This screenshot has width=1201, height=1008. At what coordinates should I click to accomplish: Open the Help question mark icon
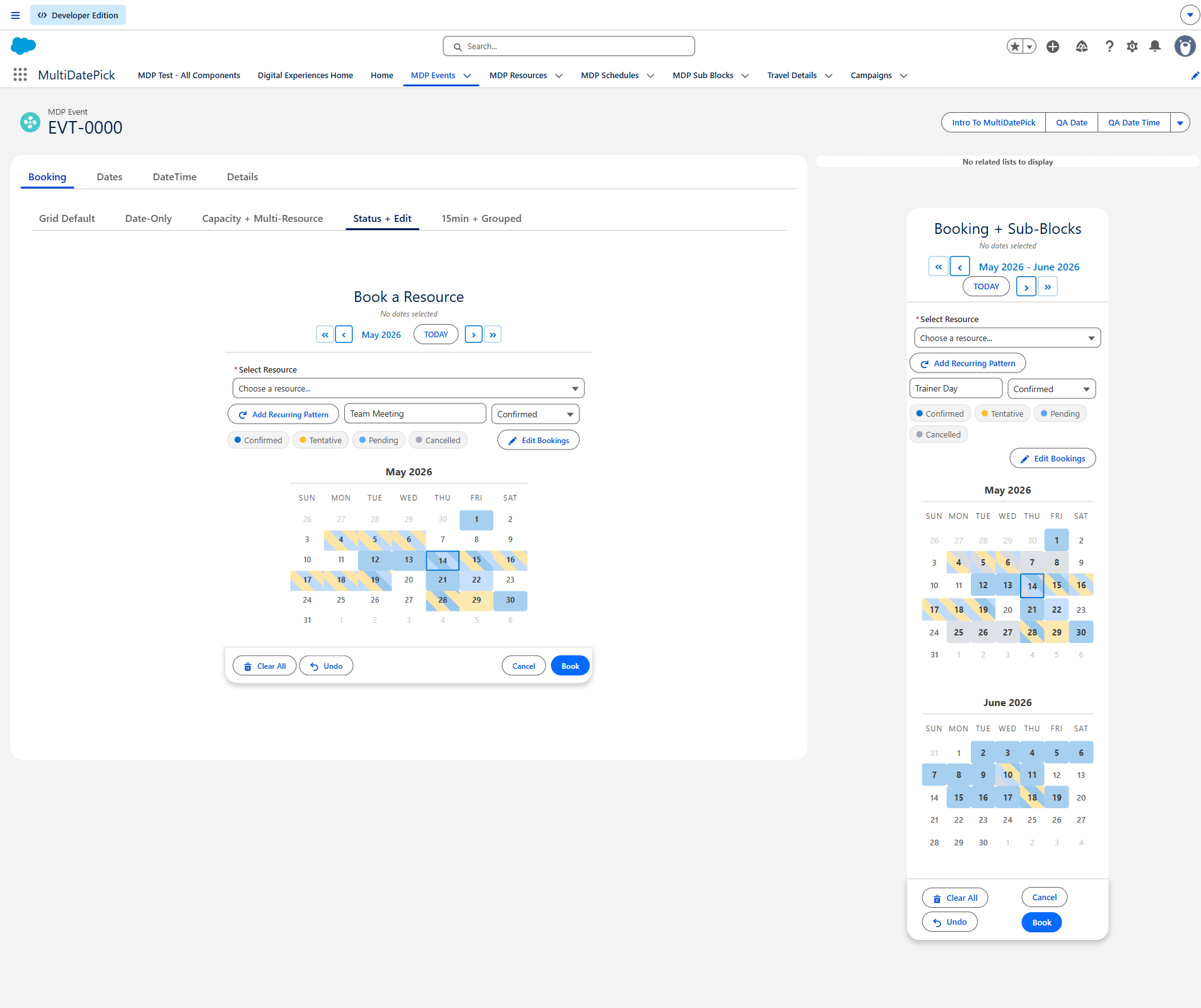tap(1110, 46)
